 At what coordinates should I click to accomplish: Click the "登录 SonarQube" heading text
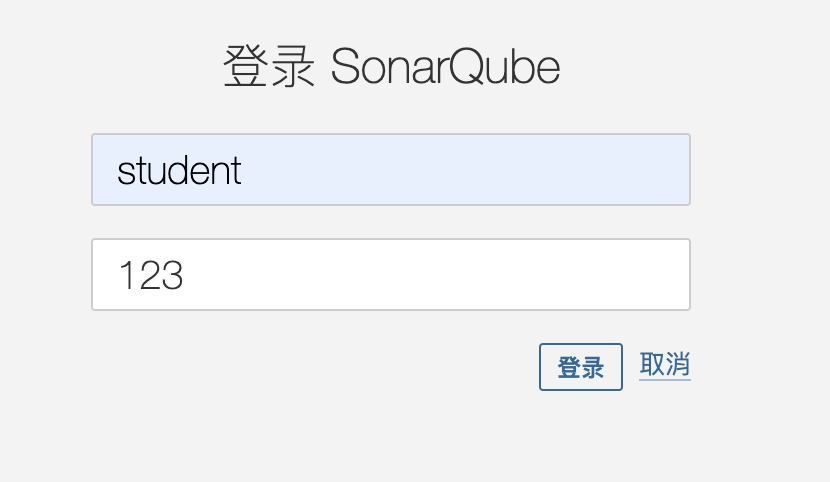[391, 68]
